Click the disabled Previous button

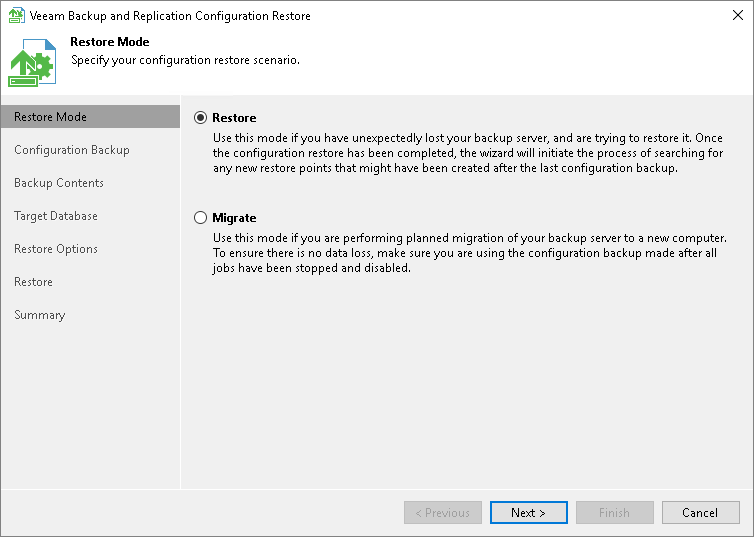(x=443, y=513)
